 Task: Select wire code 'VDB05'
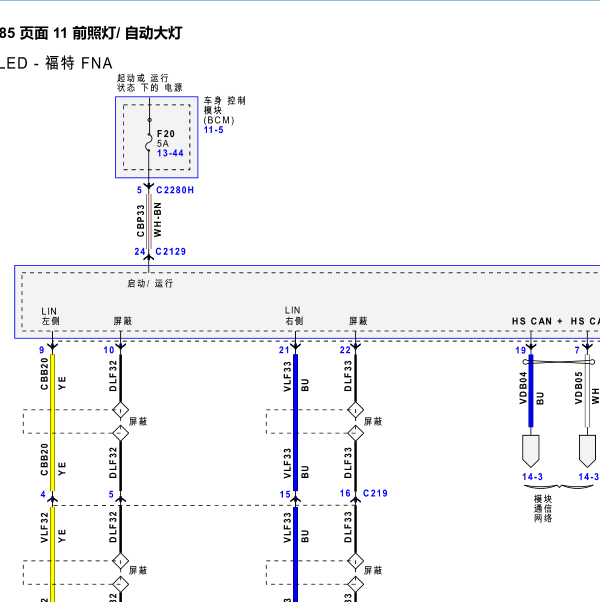tap(579, 388)
